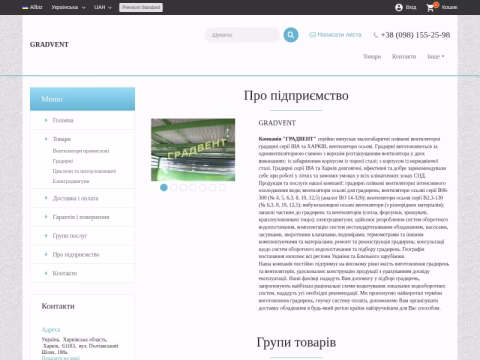Open the shopping cart icon

(430, 8)
